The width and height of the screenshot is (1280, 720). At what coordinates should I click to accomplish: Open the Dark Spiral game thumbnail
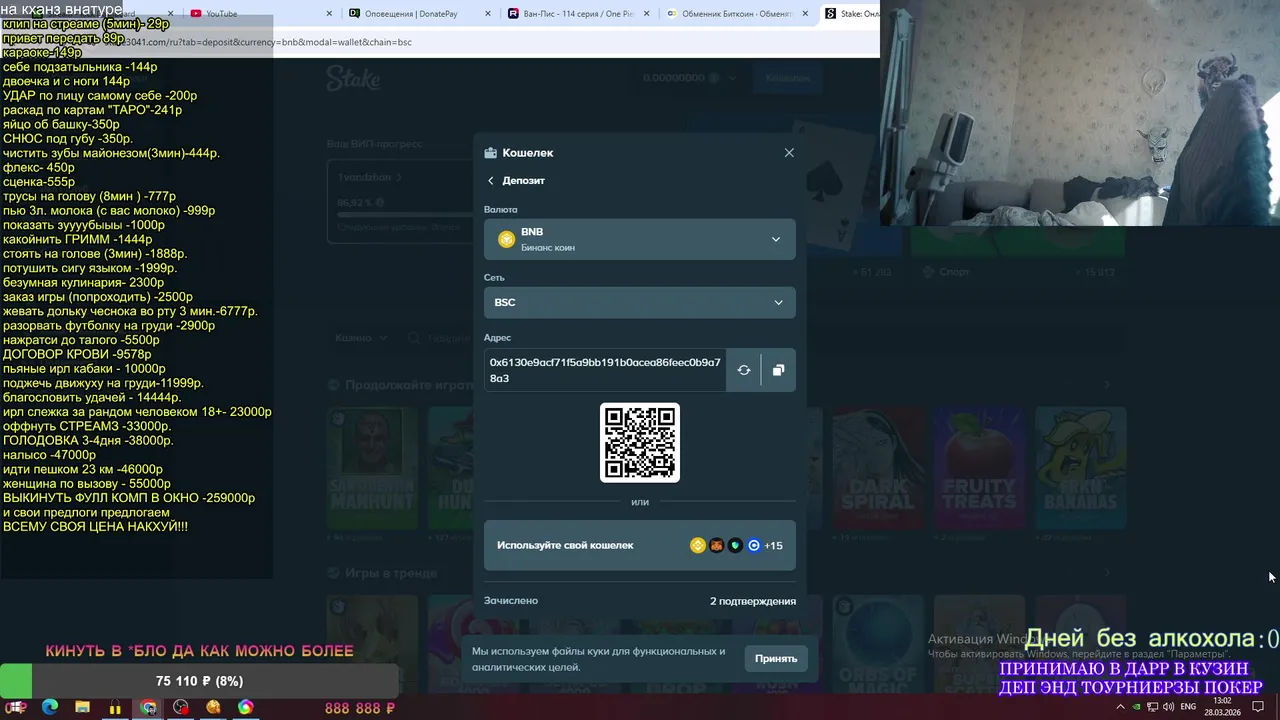coord(878,470)
